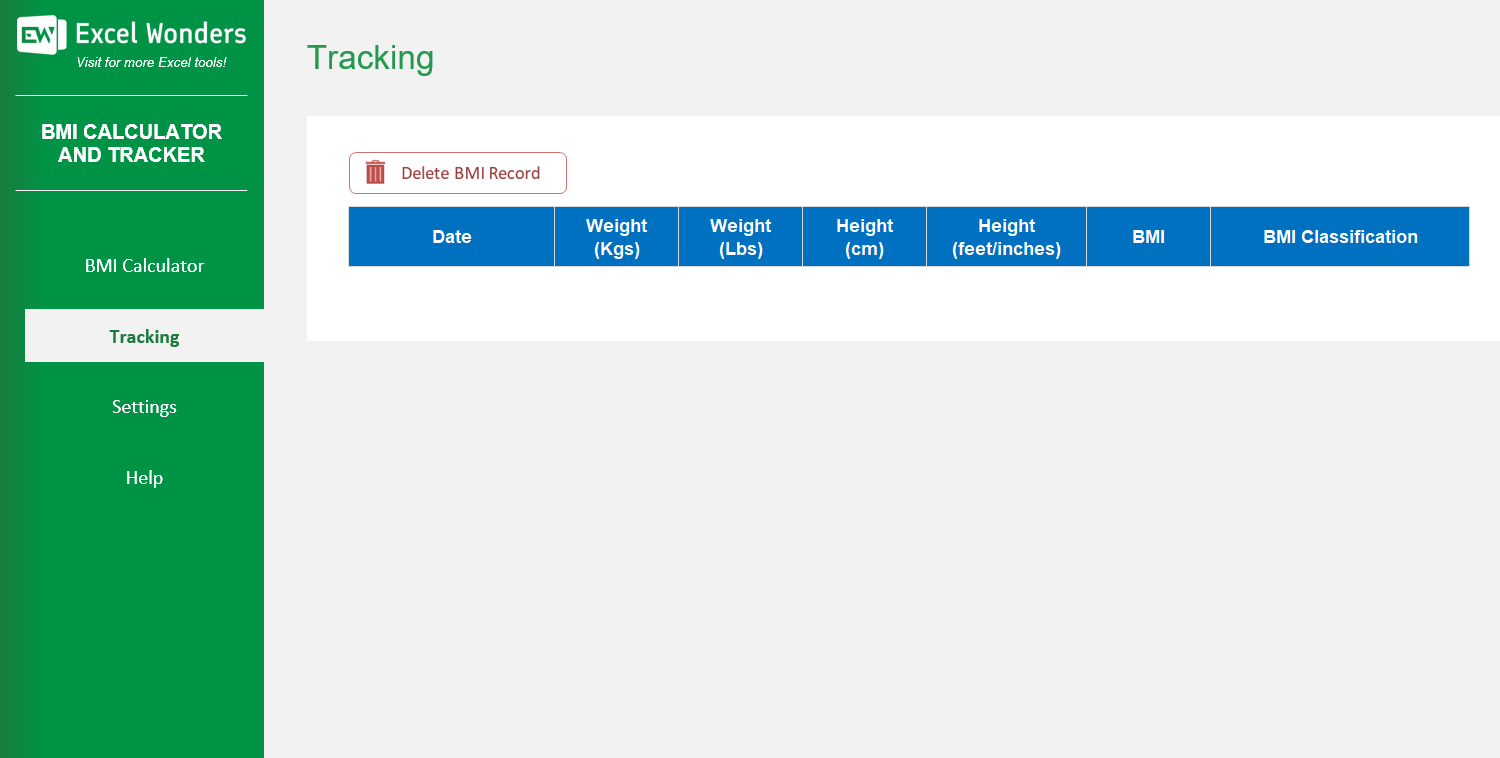Image resolution: width=1500 pixels, height=758 pixels.
Task: Select the Weight (Kgs) column header
Action: pyautogui.click(x=616, y=236)
